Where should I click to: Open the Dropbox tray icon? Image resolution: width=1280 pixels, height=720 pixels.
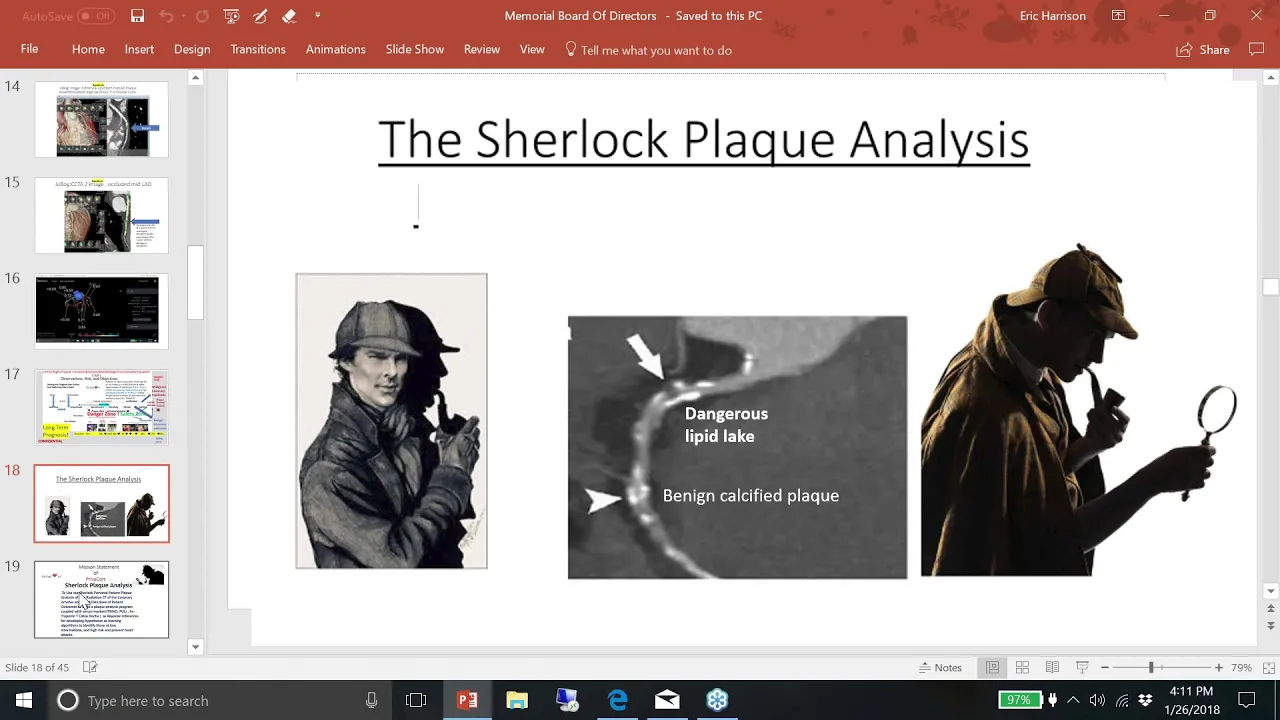click(x=1146, y=701)
